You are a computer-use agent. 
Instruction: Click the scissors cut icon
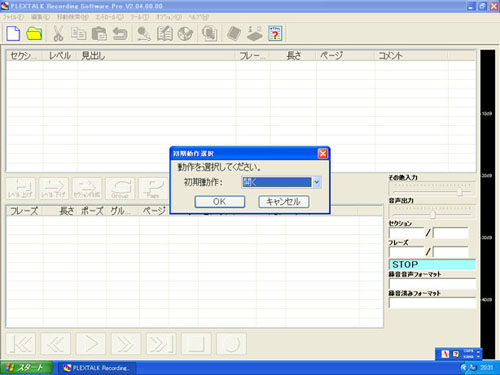pos(58,34)
